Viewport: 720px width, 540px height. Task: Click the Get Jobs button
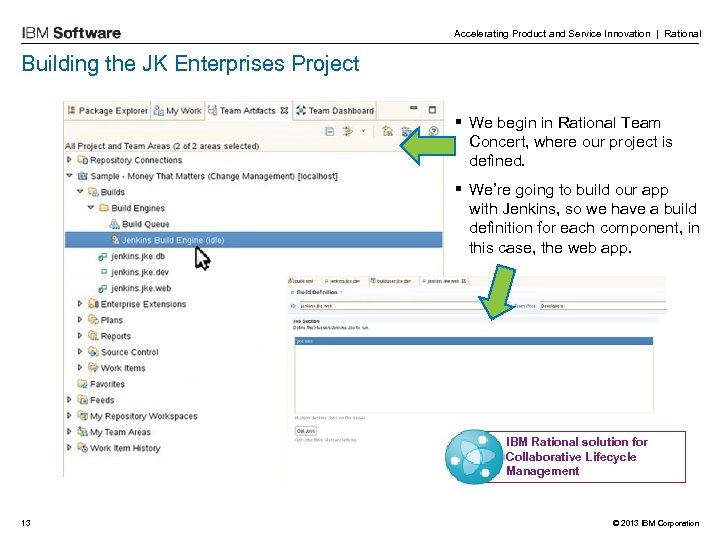(306, 431)
